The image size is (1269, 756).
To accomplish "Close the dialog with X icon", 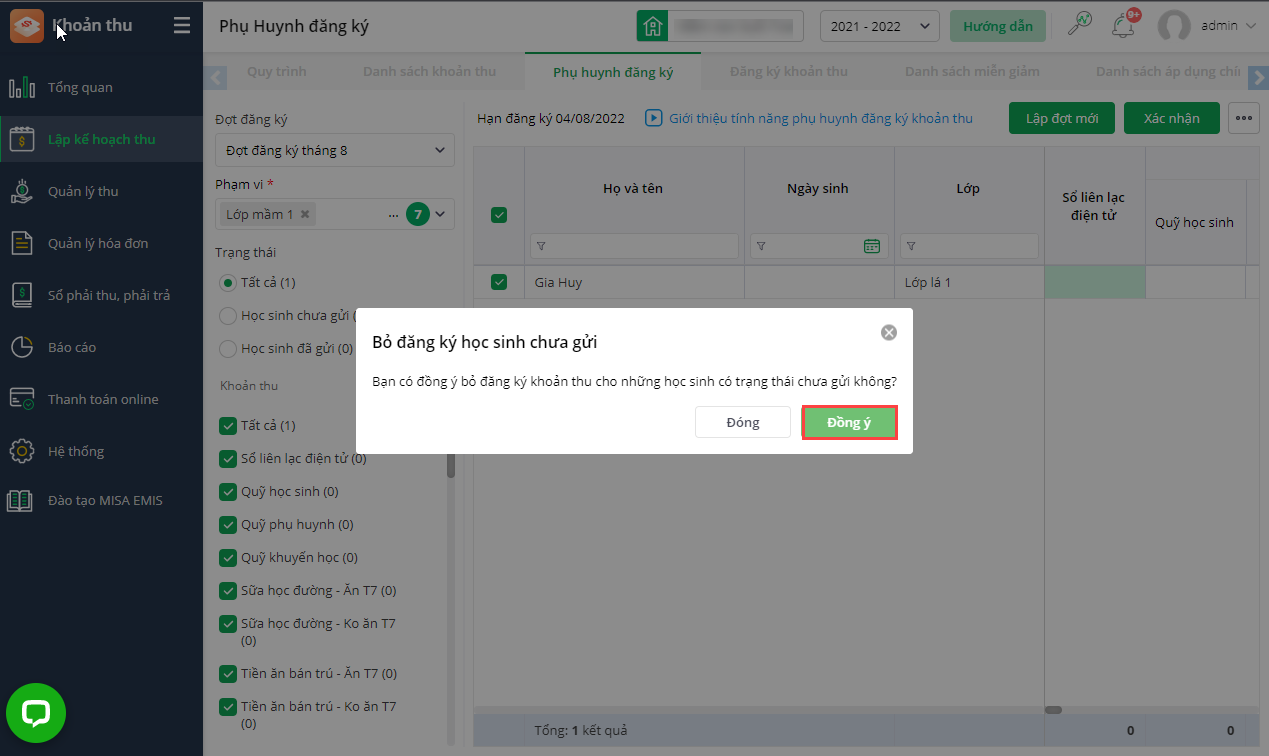I will click(x=889, y=333).
